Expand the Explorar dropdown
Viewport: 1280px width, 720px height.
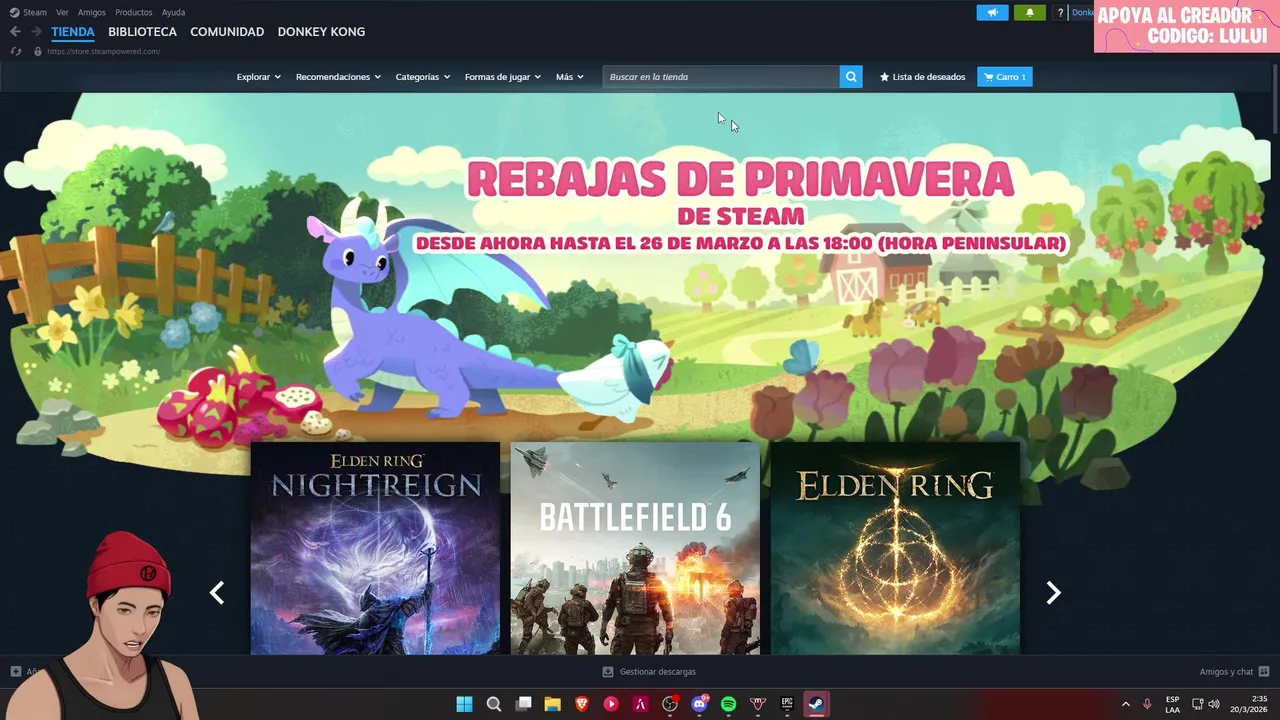pyautogui.click(x=258, y=77)
